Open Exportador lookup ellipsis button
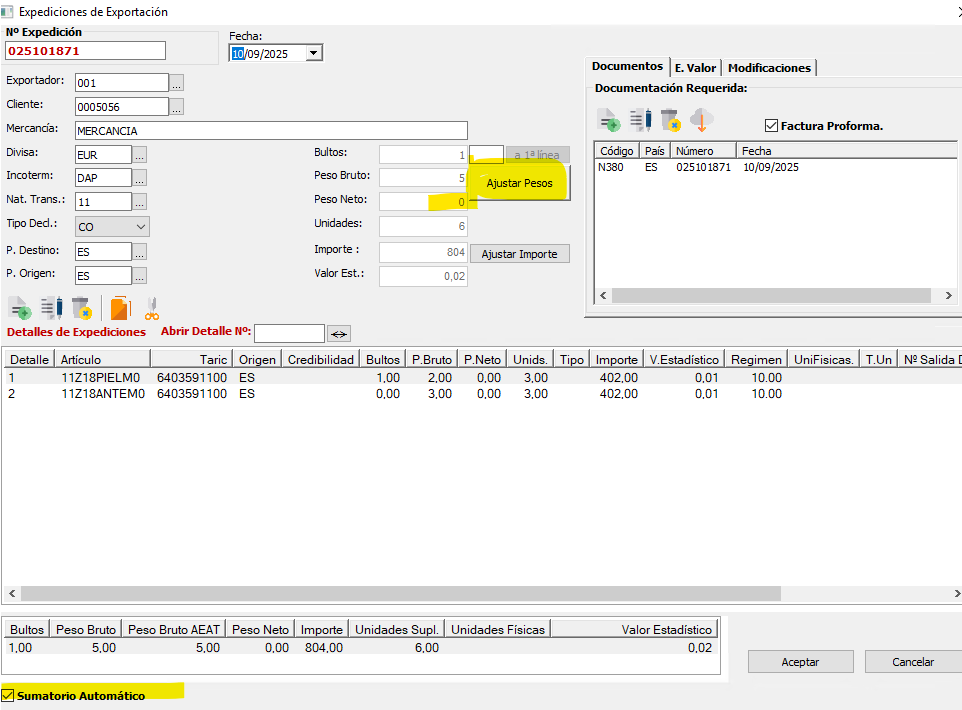The image size is (962, 710). pyautogui.click(x=177, y=83)
